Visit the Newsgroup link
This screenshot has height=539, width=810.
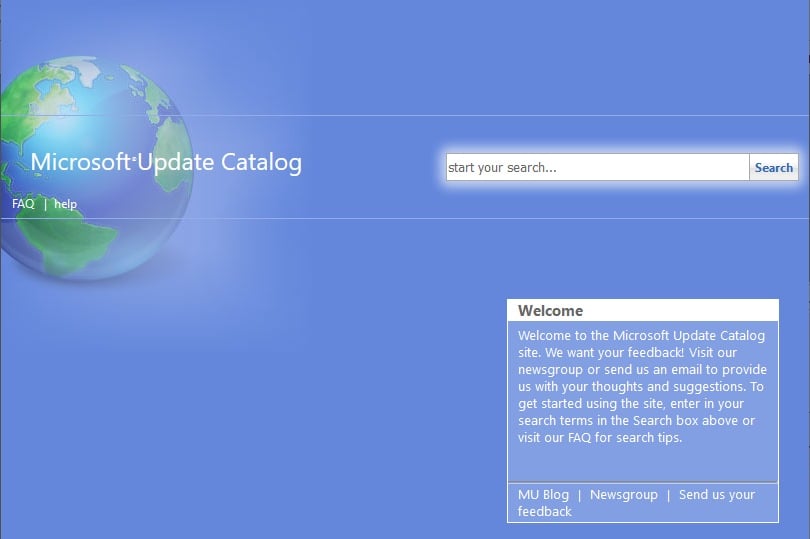(624, 495)
